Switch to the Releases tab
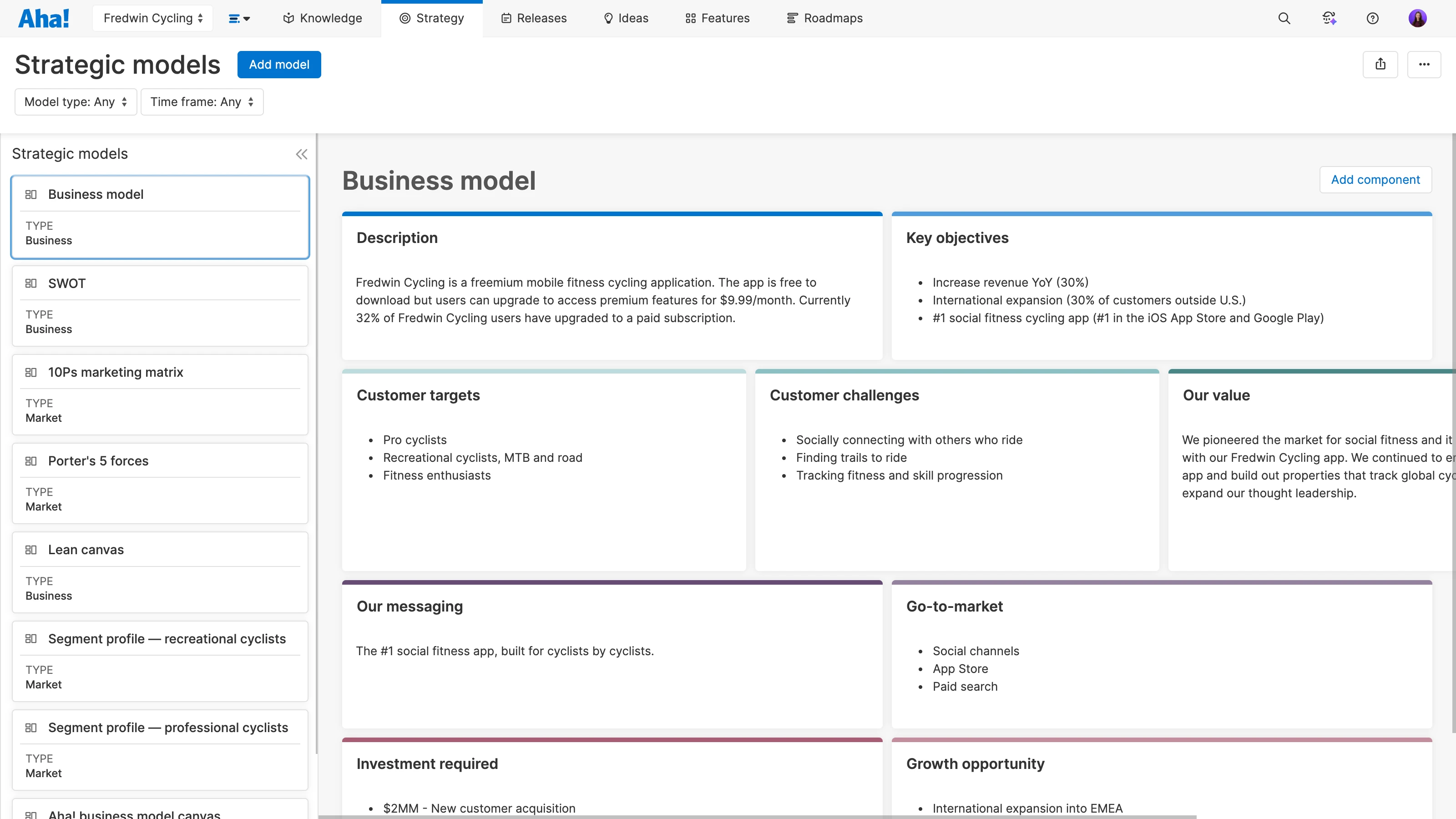1456x819 pixels. [x=534, y=18]
